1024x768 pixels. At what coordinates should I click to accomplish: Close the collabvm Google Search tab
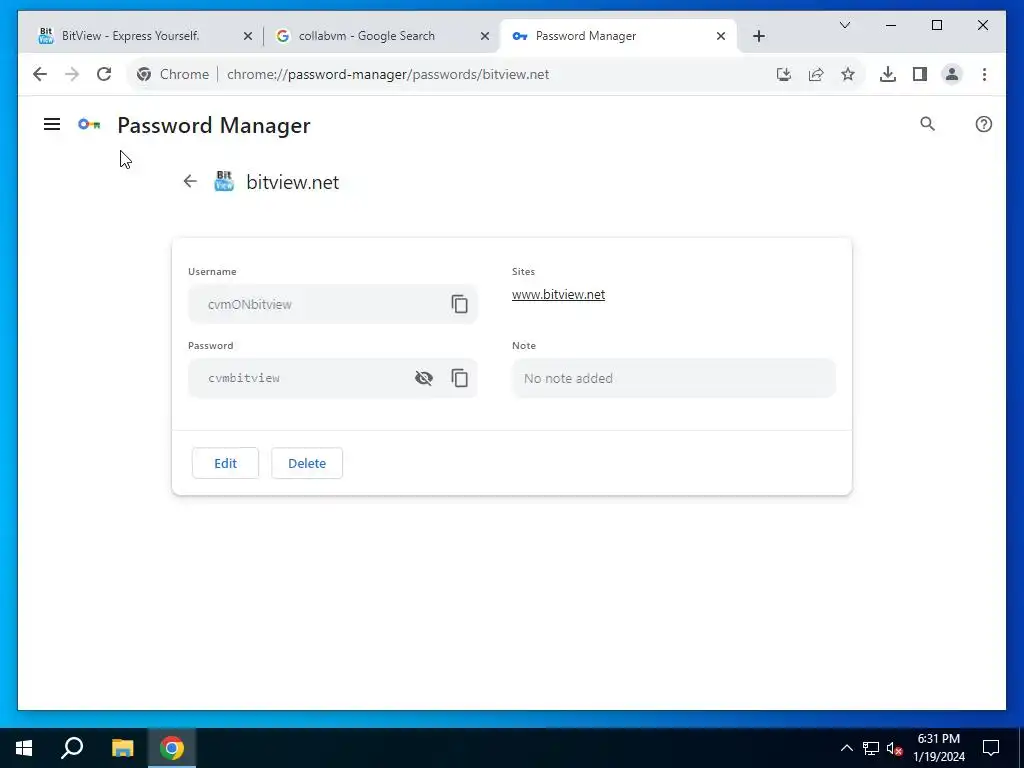(x=485, y=36)
